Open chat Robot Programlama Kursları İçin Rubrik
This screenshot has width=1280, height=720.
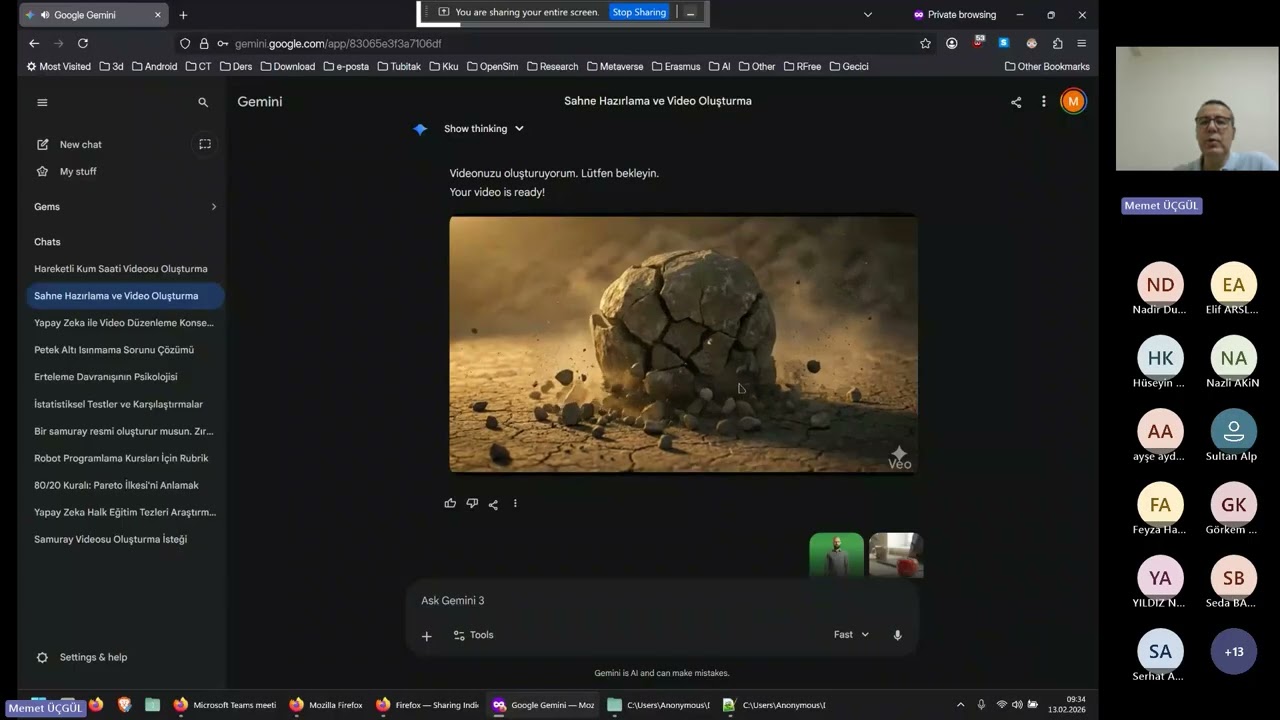121,458
